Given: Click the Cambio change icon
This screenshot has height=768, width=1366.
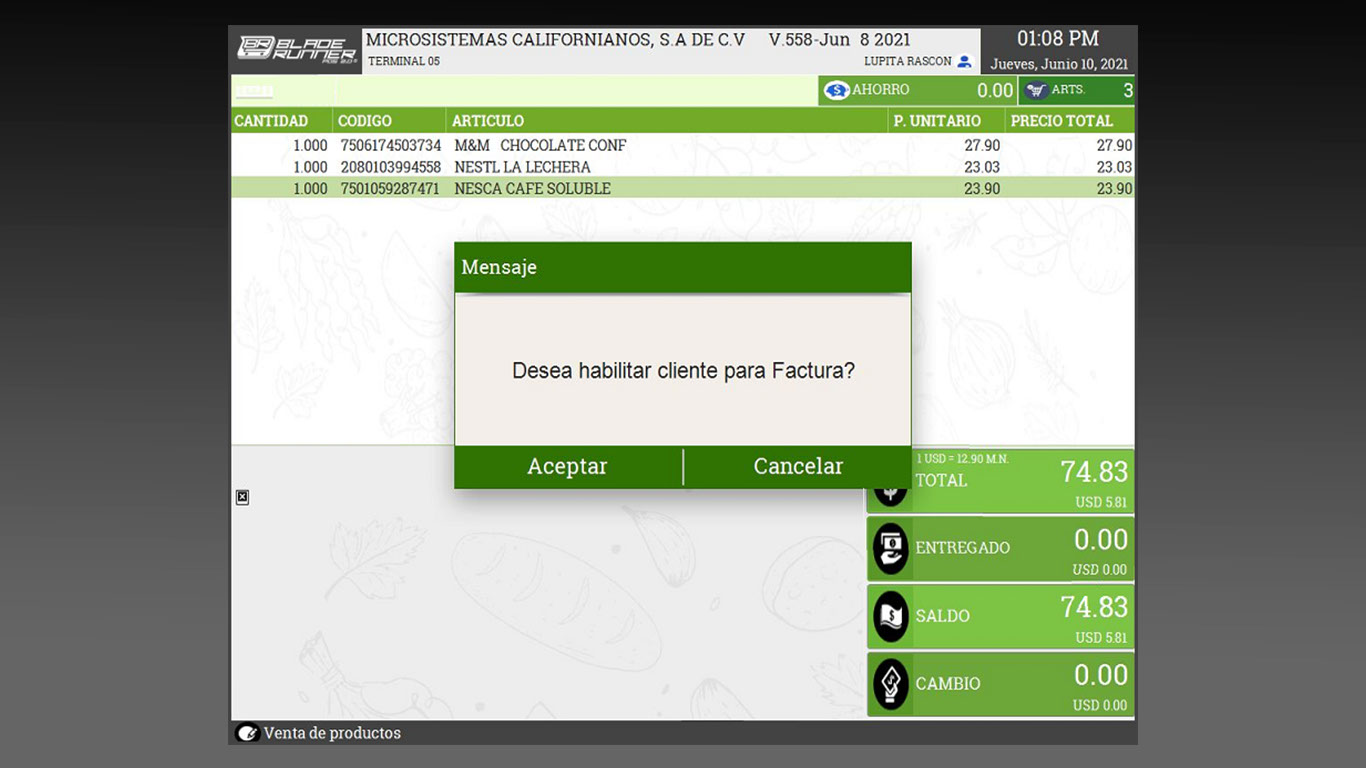Looking at the screenshot, I should 890,684.
